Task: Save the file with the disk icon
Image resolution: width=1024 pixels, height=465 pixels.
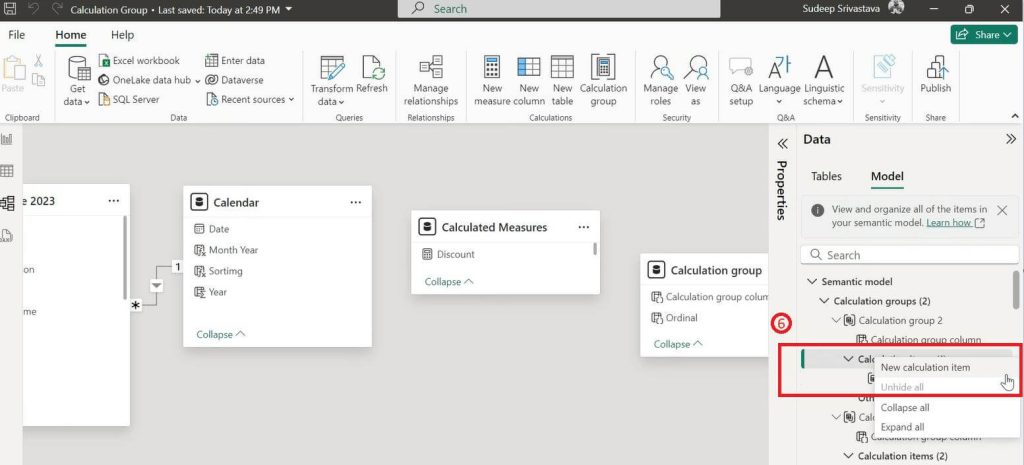Action: [10, 10]
